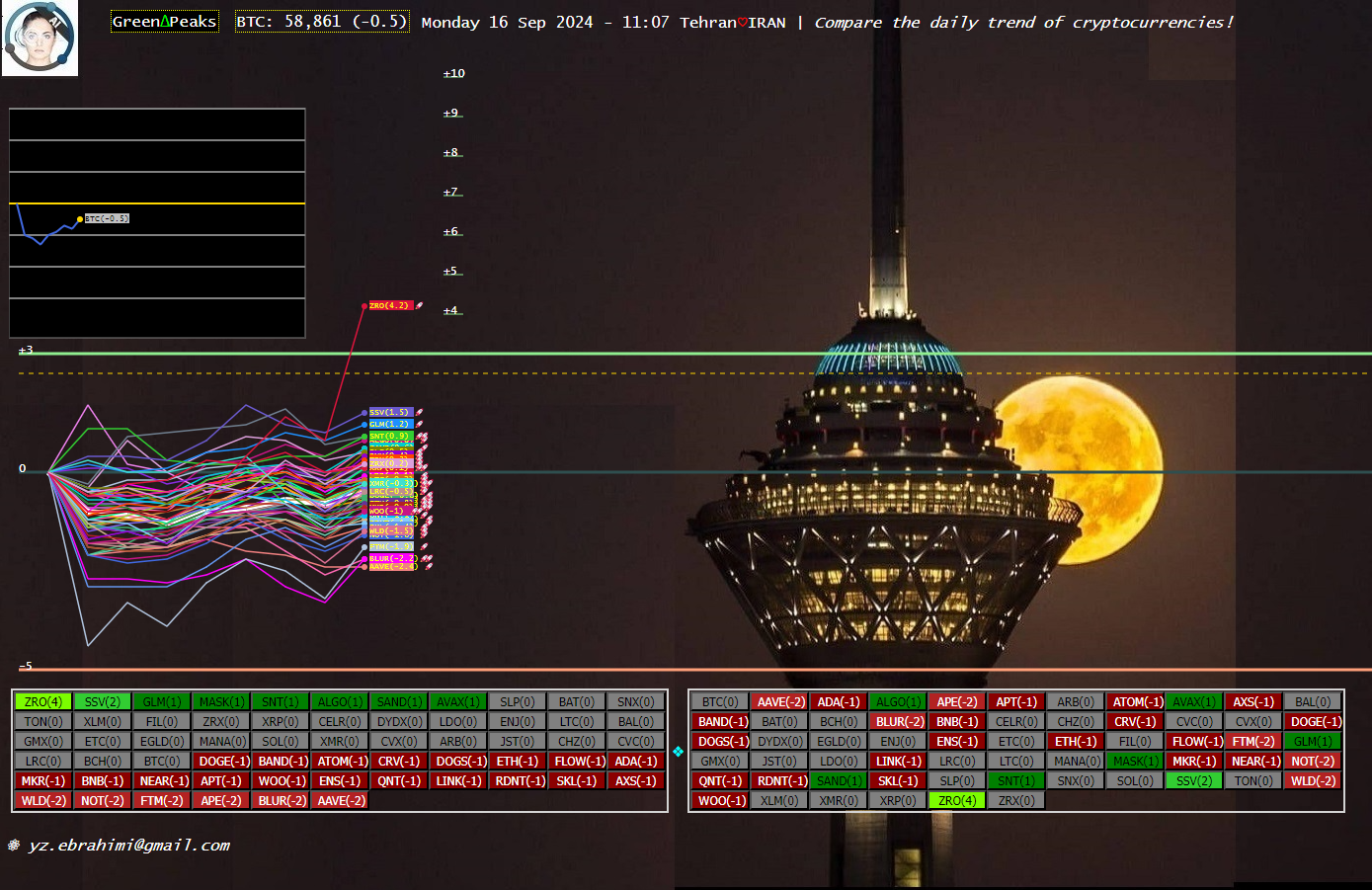Choose WOO(-1) in the alphabetical coin grid
Viewport: 1372px width, 890px height.
point(720,801)
